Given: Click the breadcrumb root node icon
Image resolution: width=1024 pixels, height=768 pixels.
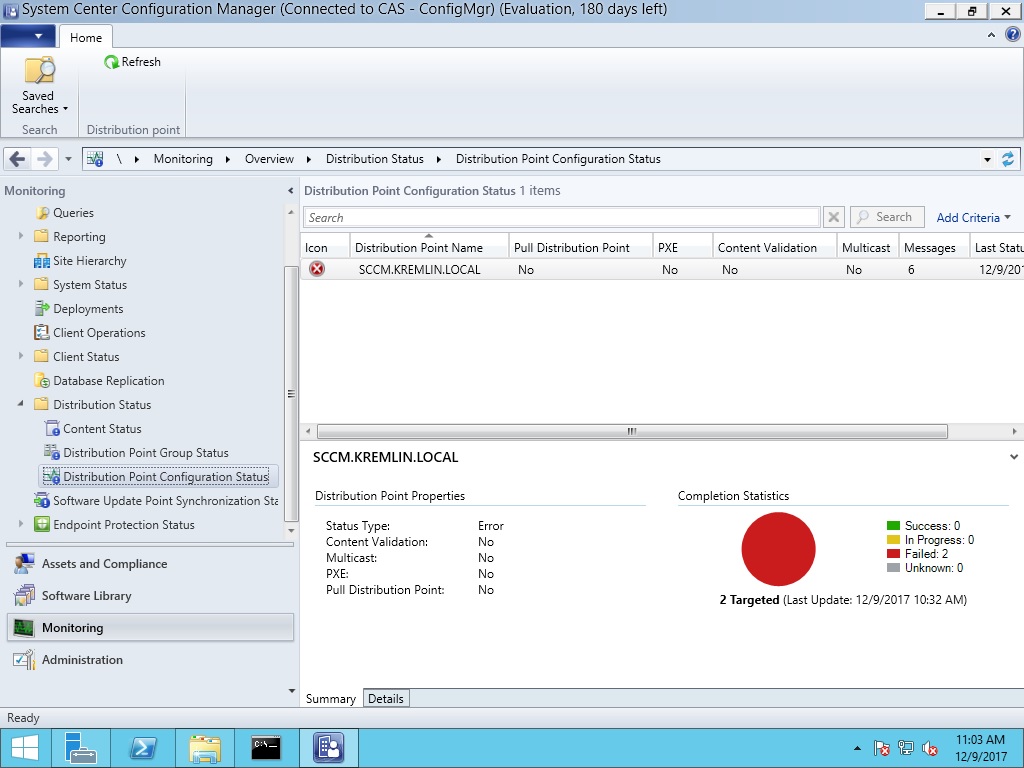Looking at the screenshot, I should tap(95, 159).
